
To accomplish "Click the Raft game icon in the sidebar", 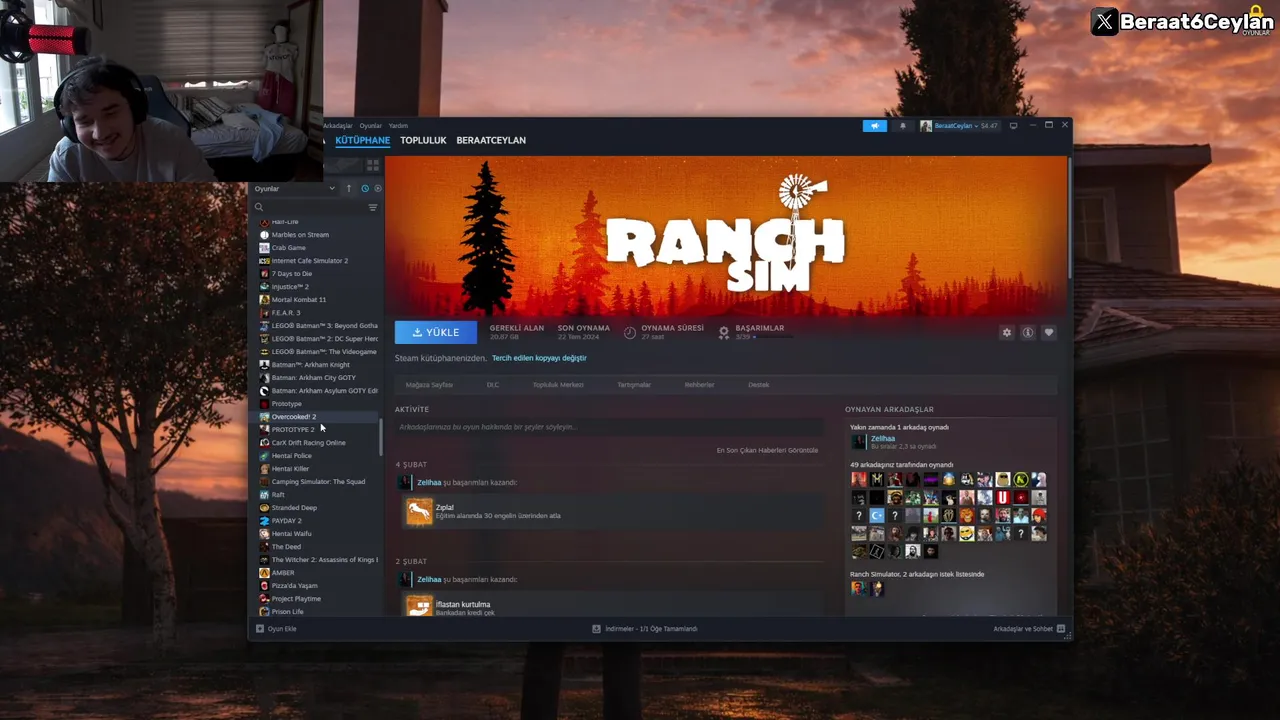I will (264, 495).
